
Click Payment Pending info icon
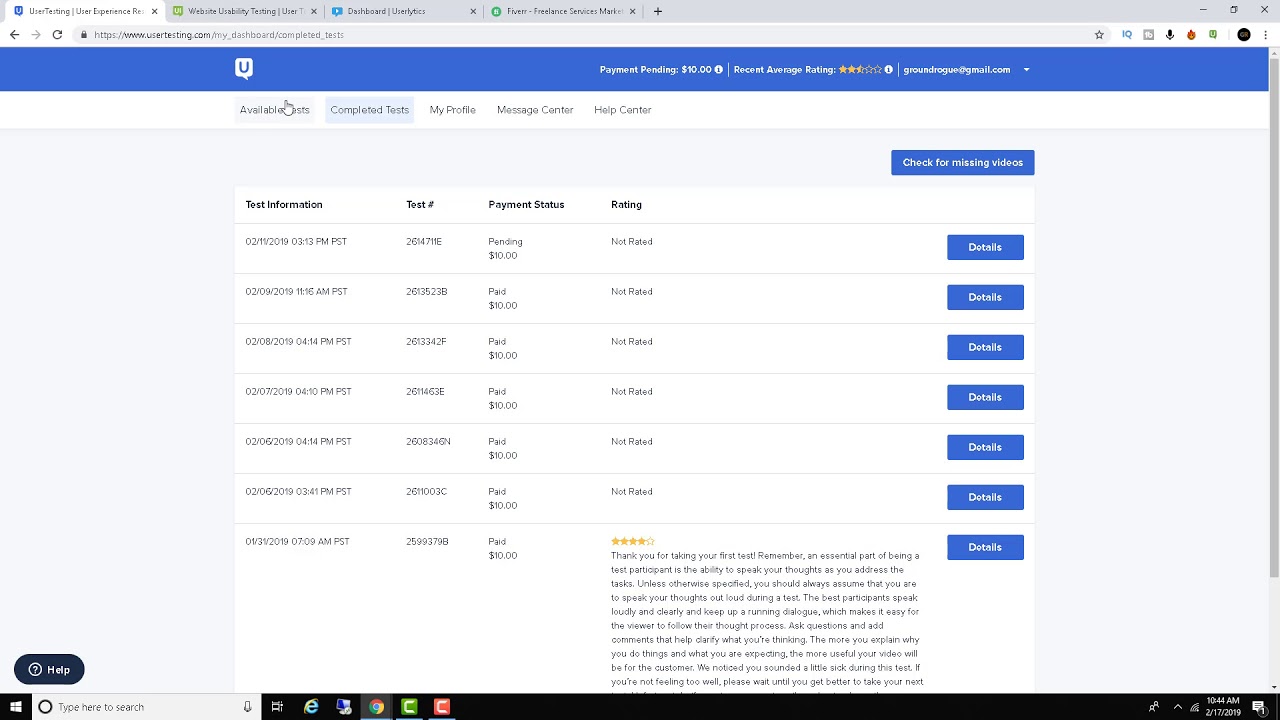[x=719, y=70]
